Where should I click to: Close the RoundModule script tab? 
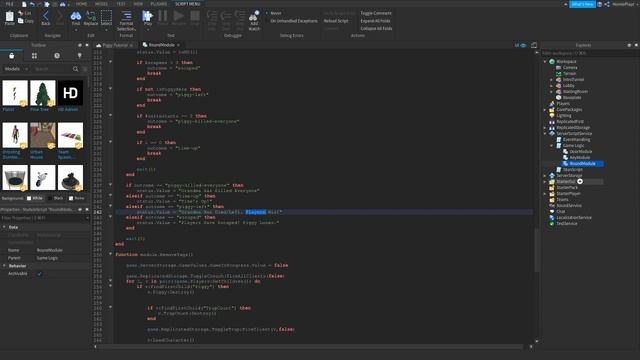click(178, 45)
